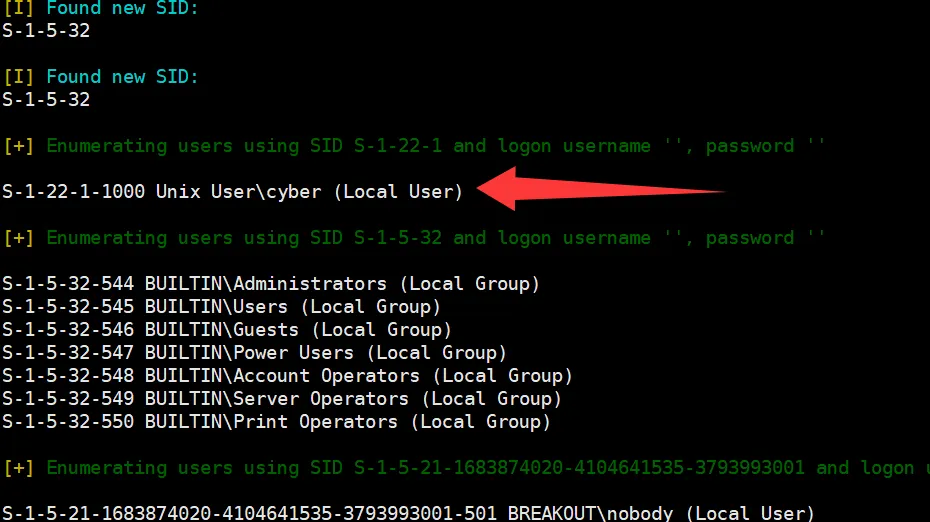Click the [+] marker before S-1-5-21 enumeration line

(x=18, y=468)
